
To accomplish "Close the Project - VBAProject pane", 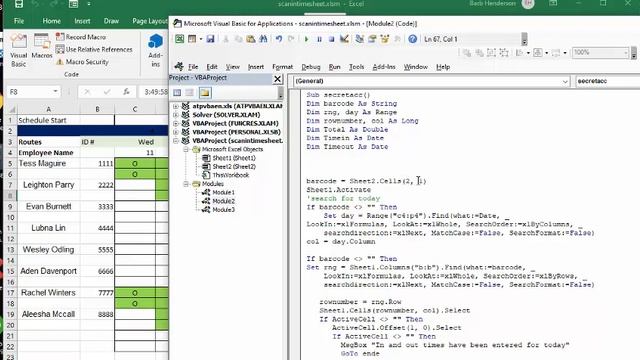I will (x=278, y=78).
